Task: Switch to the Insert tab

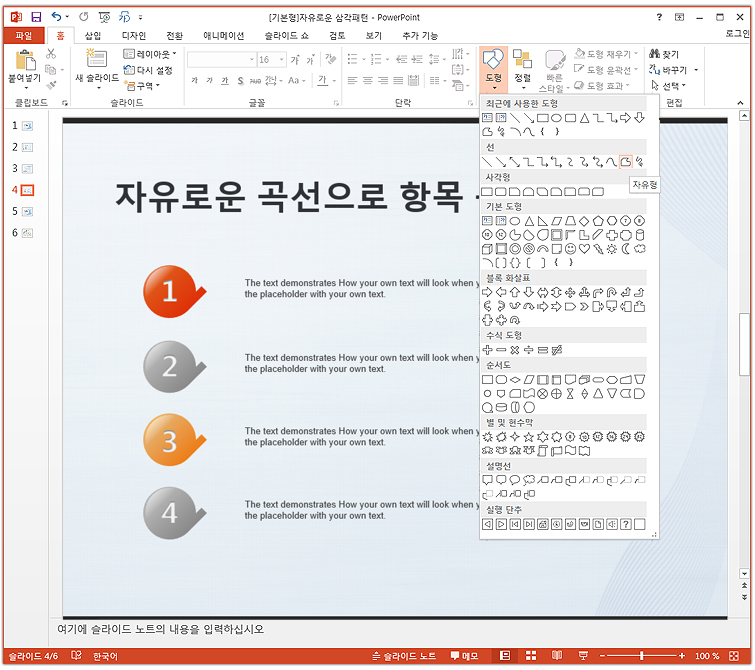Action: coord(92,36)
